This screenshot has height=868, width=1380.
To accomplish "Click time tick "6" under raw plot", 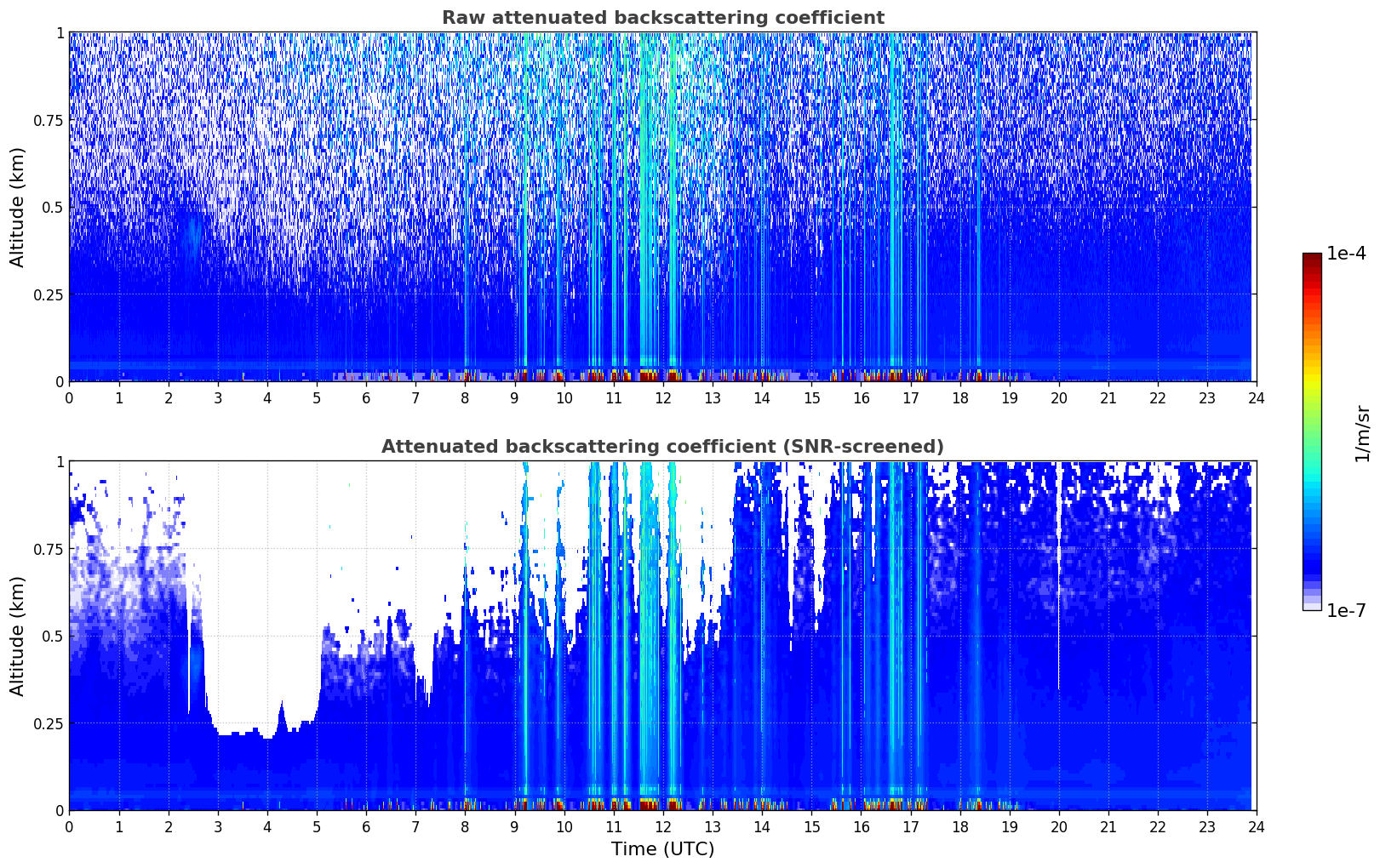I will (x=366, y=397).
